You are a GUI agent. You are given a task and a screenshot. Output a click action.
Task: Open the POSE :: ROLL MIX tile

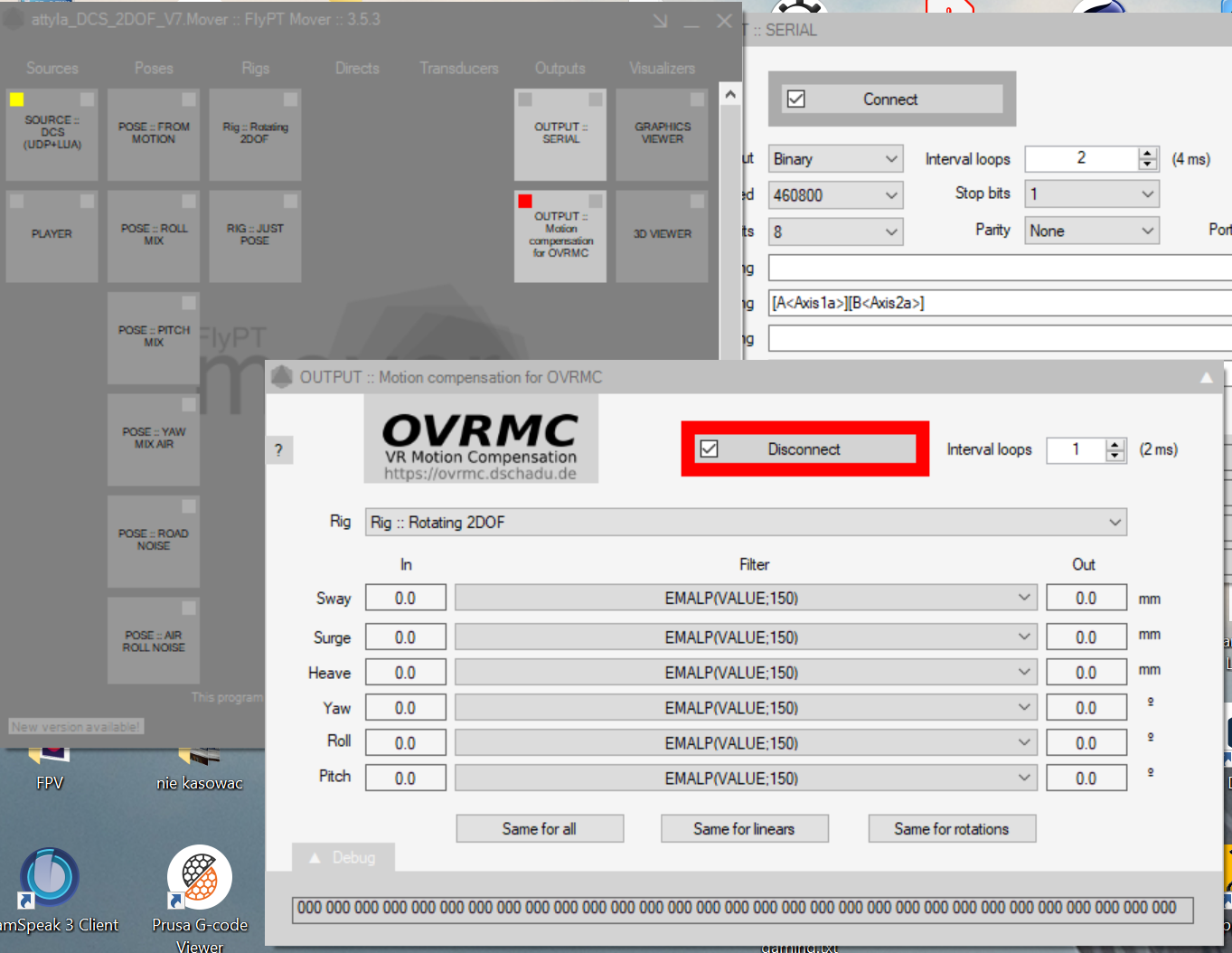point(154,235)
